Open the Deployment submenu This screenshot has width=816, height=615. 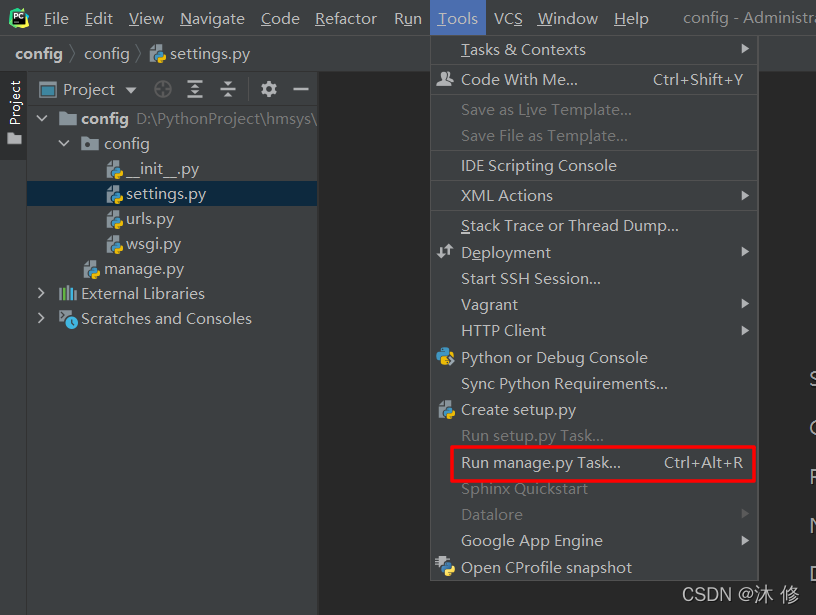tap(594, 252)
